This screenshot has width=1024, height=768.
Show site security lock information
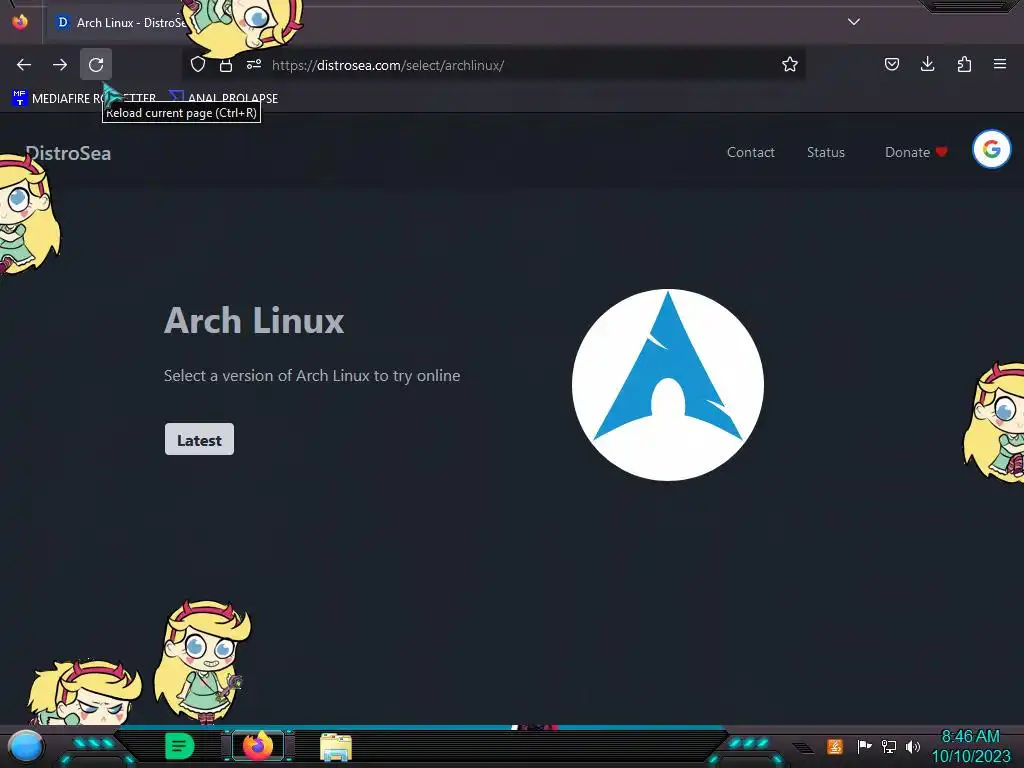tap(226, 65)
